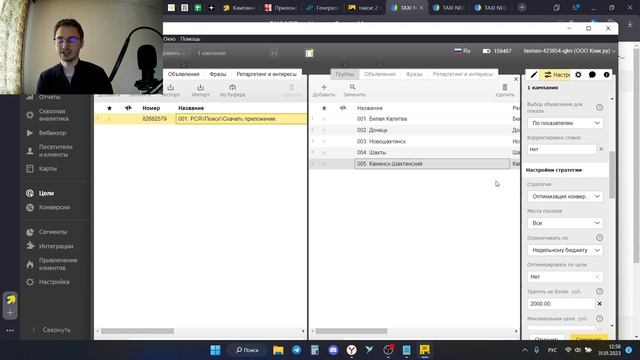Open account dropdown taxineo-423854-qjkn
Screen dimensions: 640x360
coord(569,51)
